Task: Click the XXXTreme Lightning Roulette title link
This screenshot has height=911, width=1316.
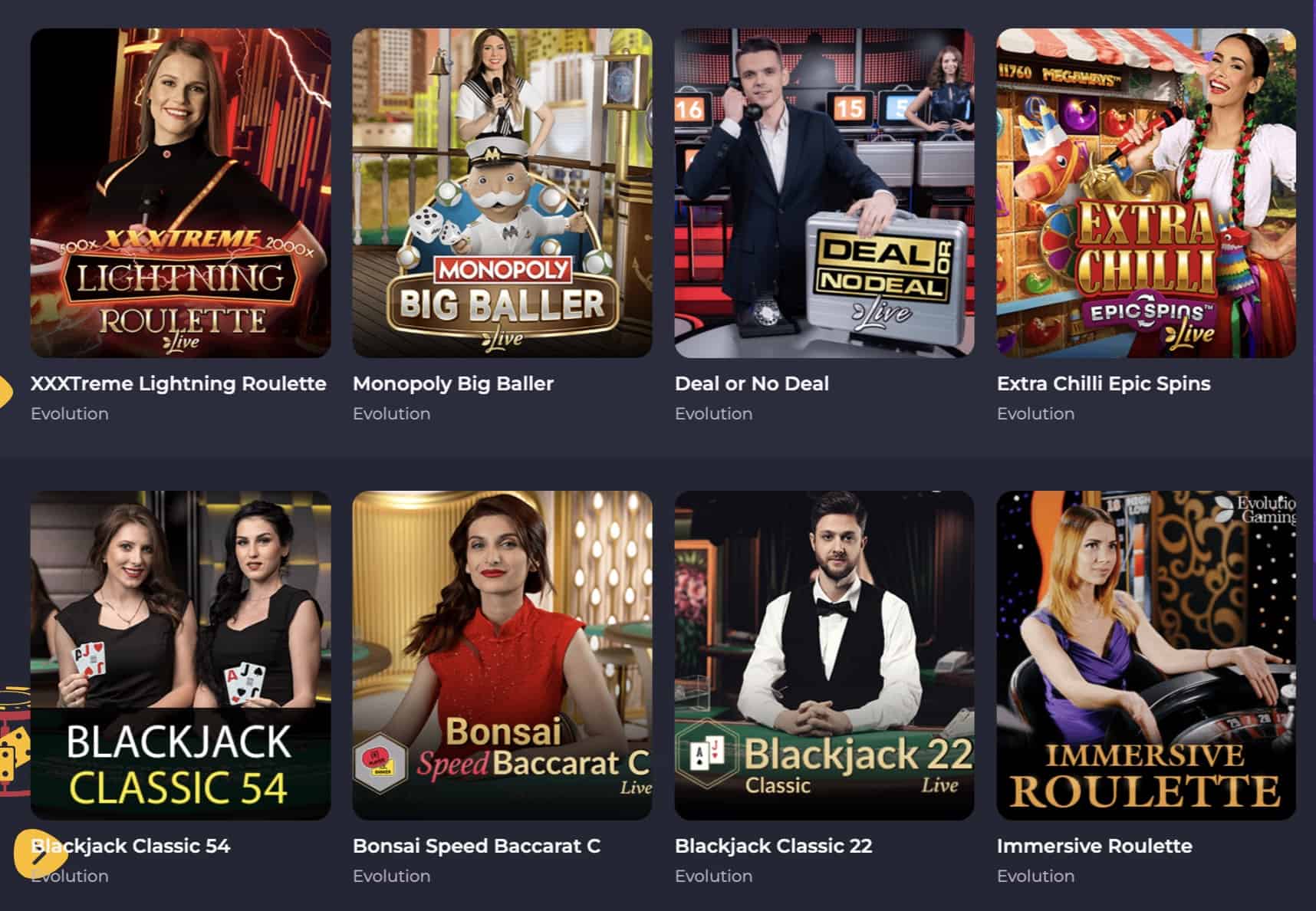Action: pos(179,383)
